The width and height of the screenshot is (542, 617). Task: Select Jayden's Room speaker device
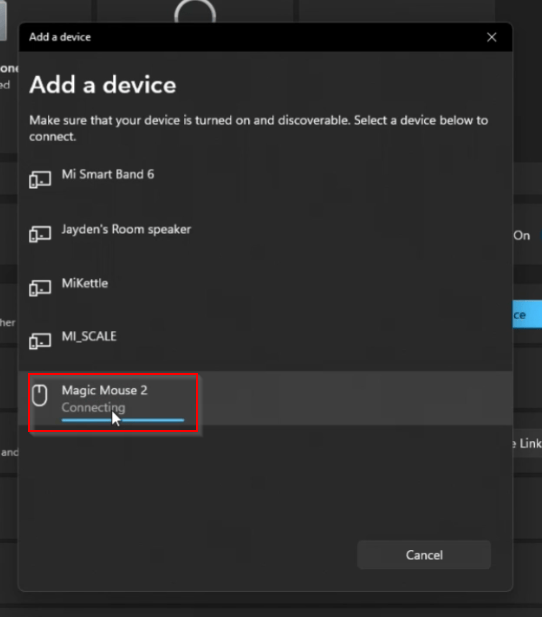pos(266,235)
